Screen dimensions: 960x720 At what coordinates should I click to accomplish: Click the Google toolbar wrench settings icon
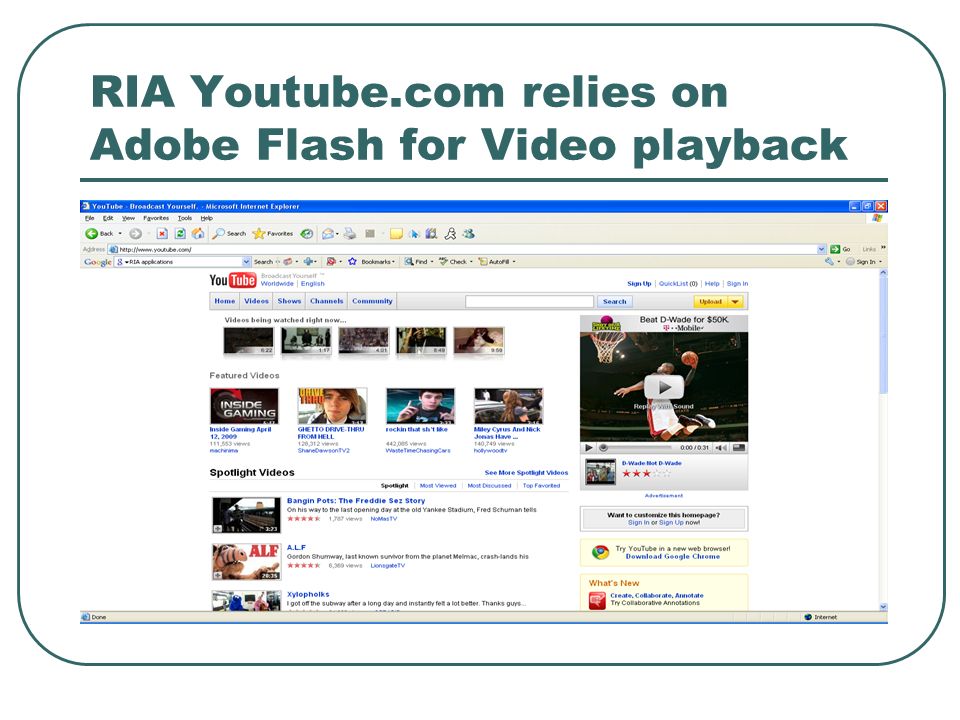click(829, 261)
